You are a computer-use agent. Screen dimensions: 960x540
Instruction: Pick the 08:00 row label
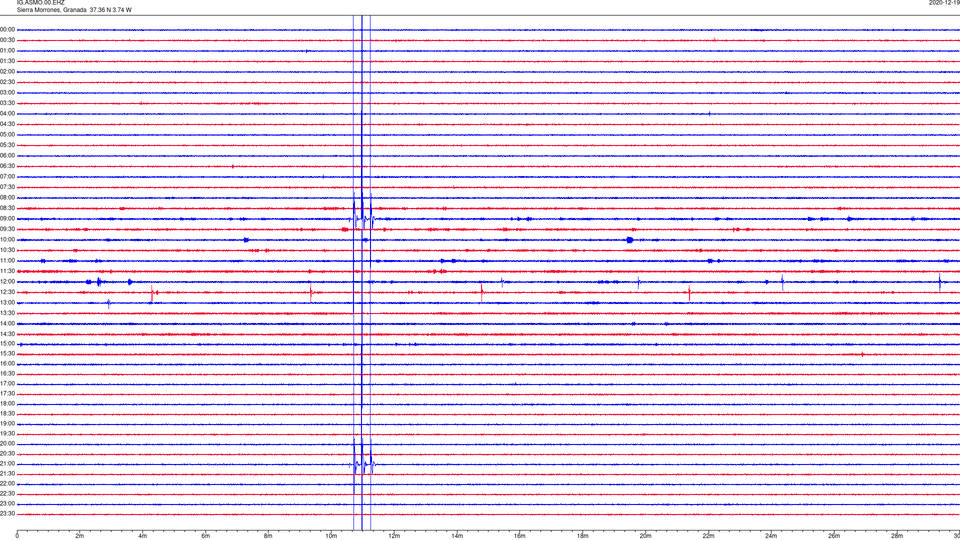coord(7,198)
